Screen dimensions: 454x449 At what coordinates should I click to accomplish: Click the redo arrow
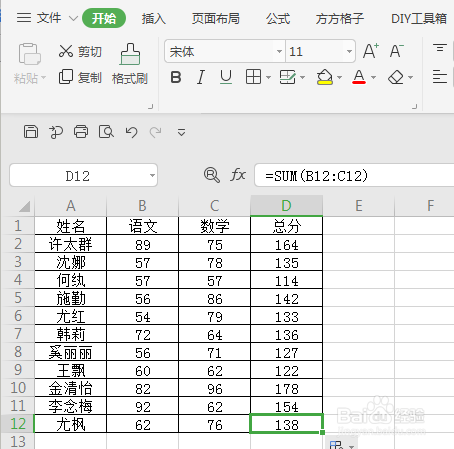(156, 132)
